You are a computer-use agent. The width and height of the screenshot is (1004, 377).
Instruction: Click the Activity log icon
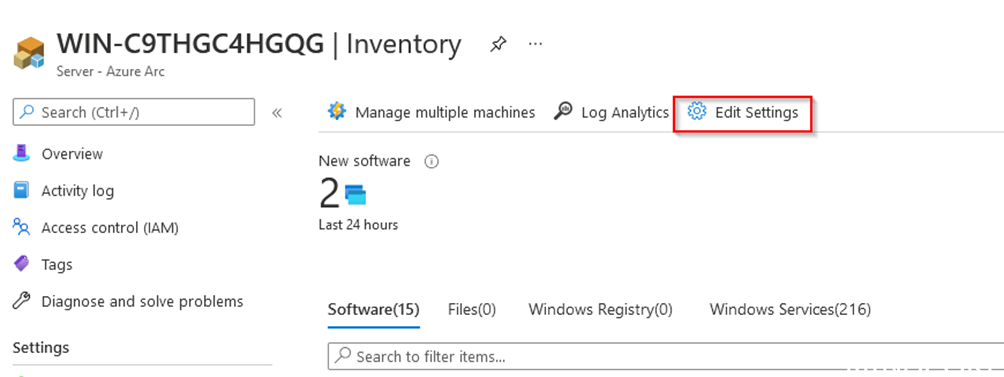(22, 191)
